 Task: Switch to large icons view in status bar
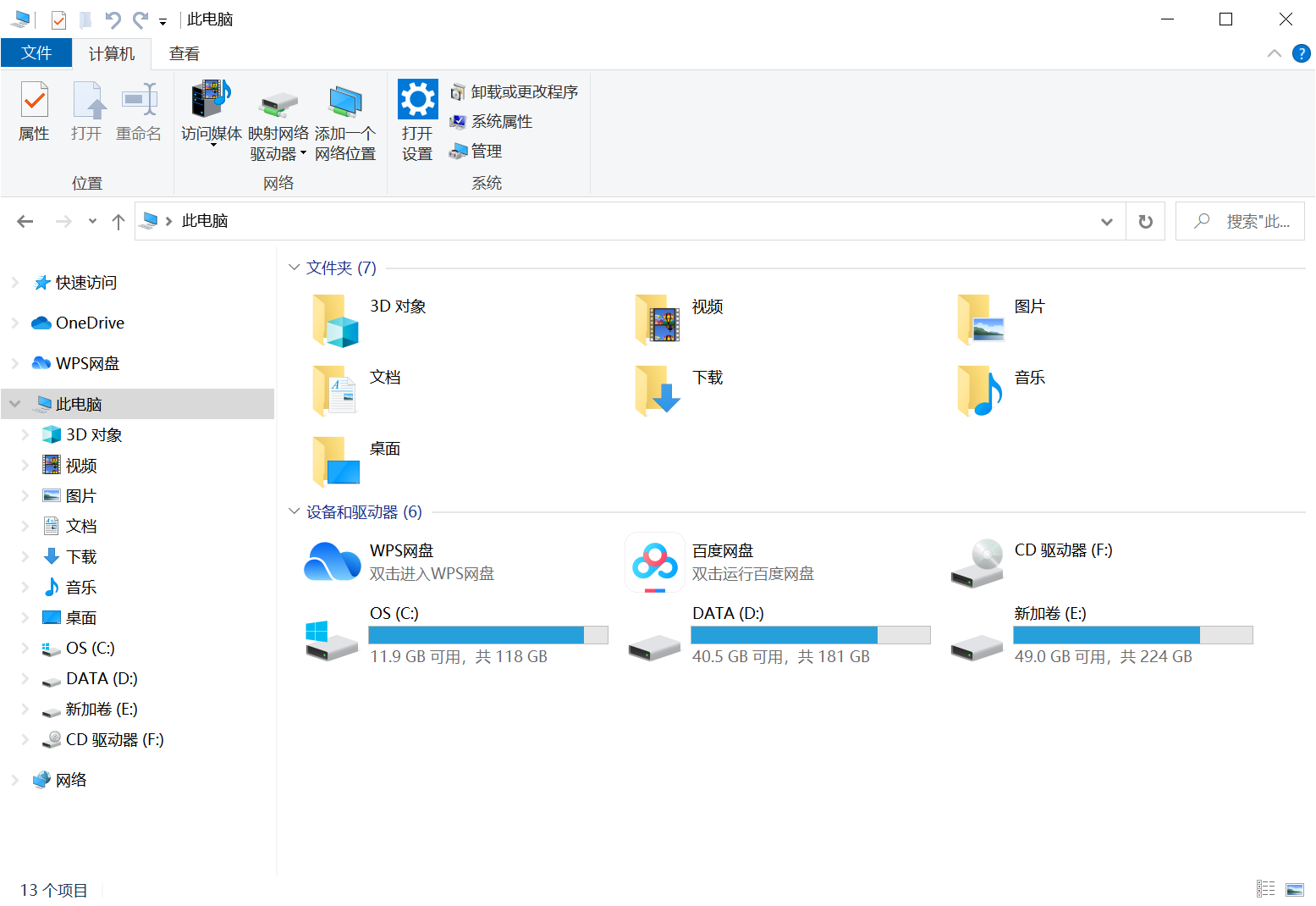pos(1294,889)
